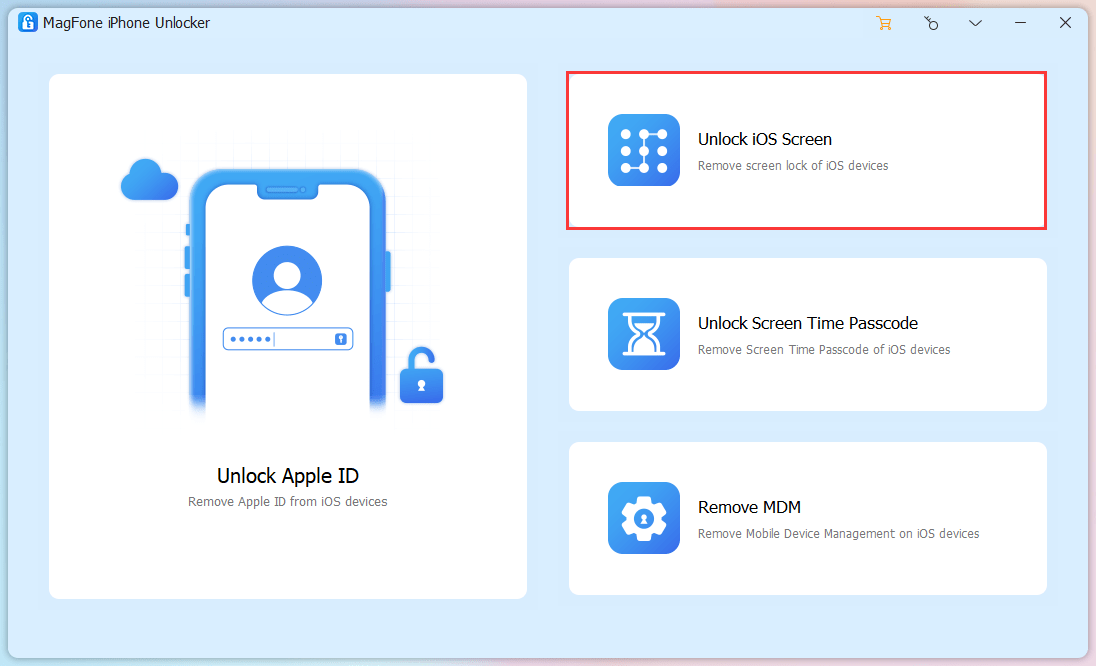Expand the title bar dropdown menu chevron
1096x666 pixels.
(975, 23)
